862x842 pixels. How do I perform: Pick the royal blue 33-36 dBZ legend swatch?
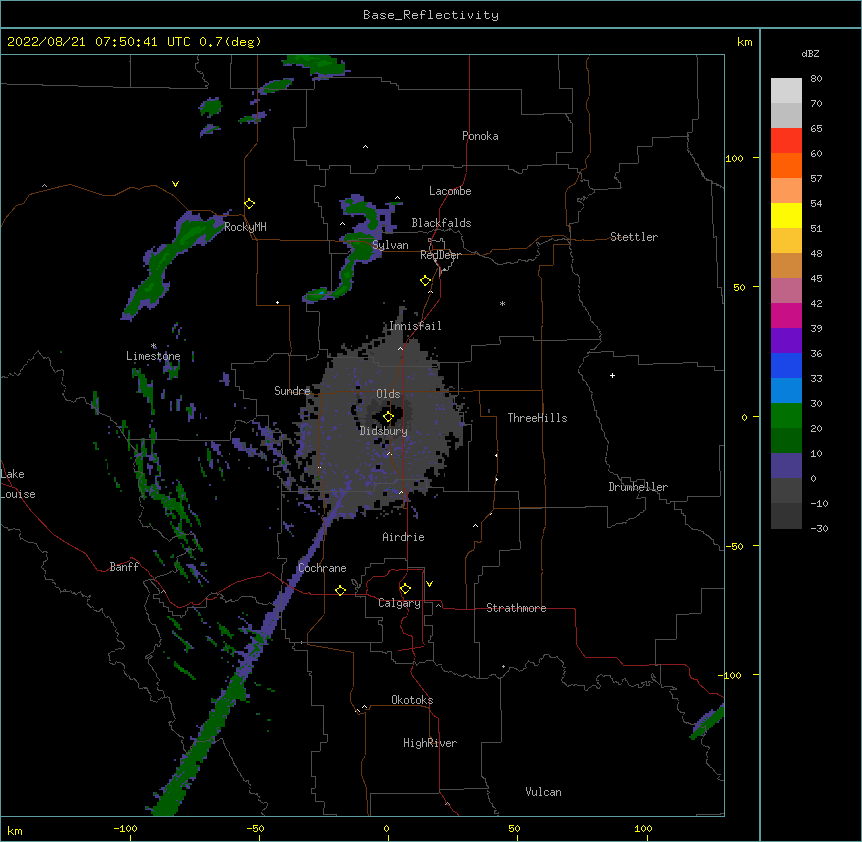[786, 365]
